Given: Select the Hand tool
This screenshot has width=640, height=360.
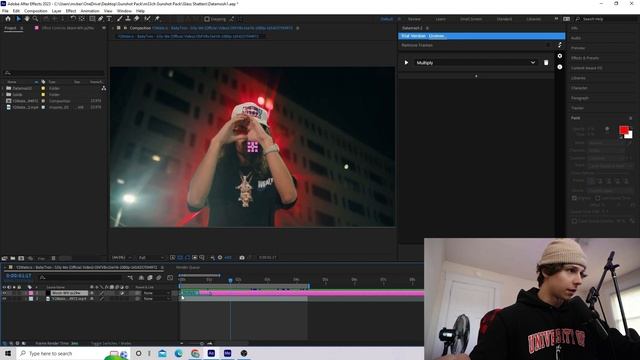Looking at the screenshot, I should [x=27, y=19].
